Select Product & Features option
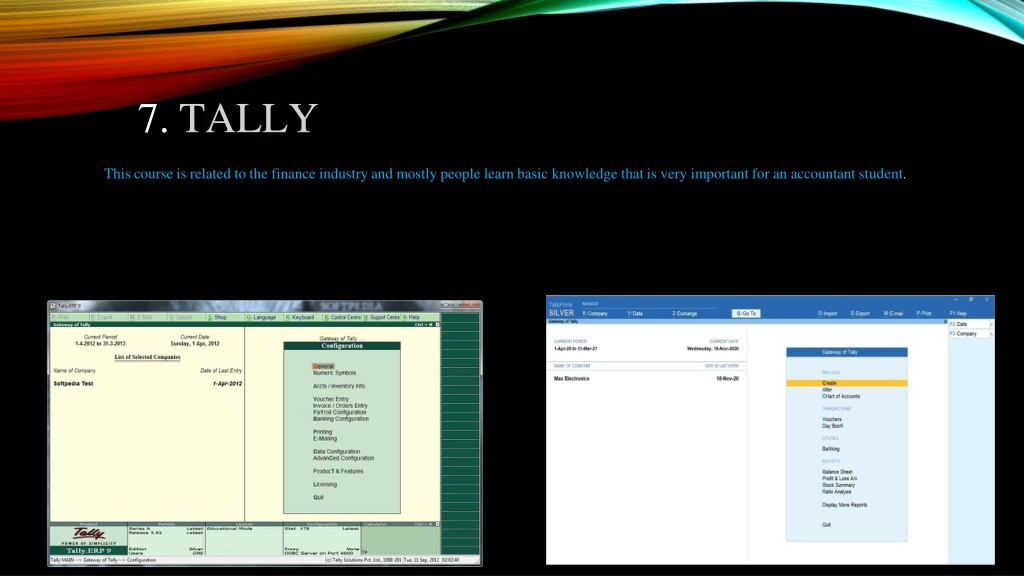 (x=338, y=471)
